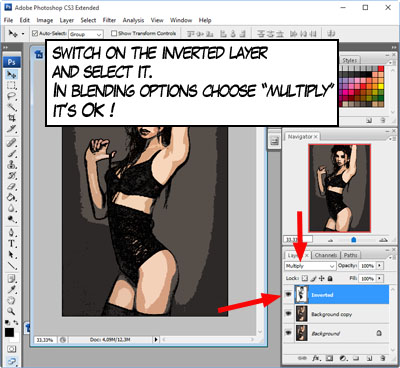Select the Move tool in the toolbox
The height and width of the screenshot is (368, 400).
coord(12,74)
